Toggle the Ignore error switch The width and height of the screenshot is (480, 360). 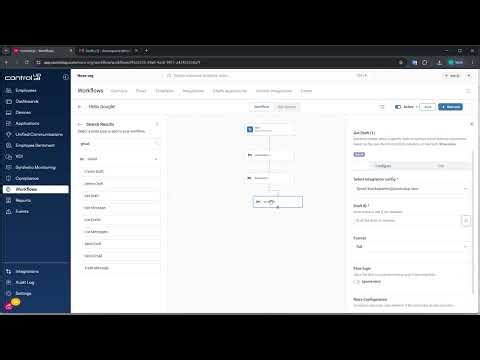356,282
